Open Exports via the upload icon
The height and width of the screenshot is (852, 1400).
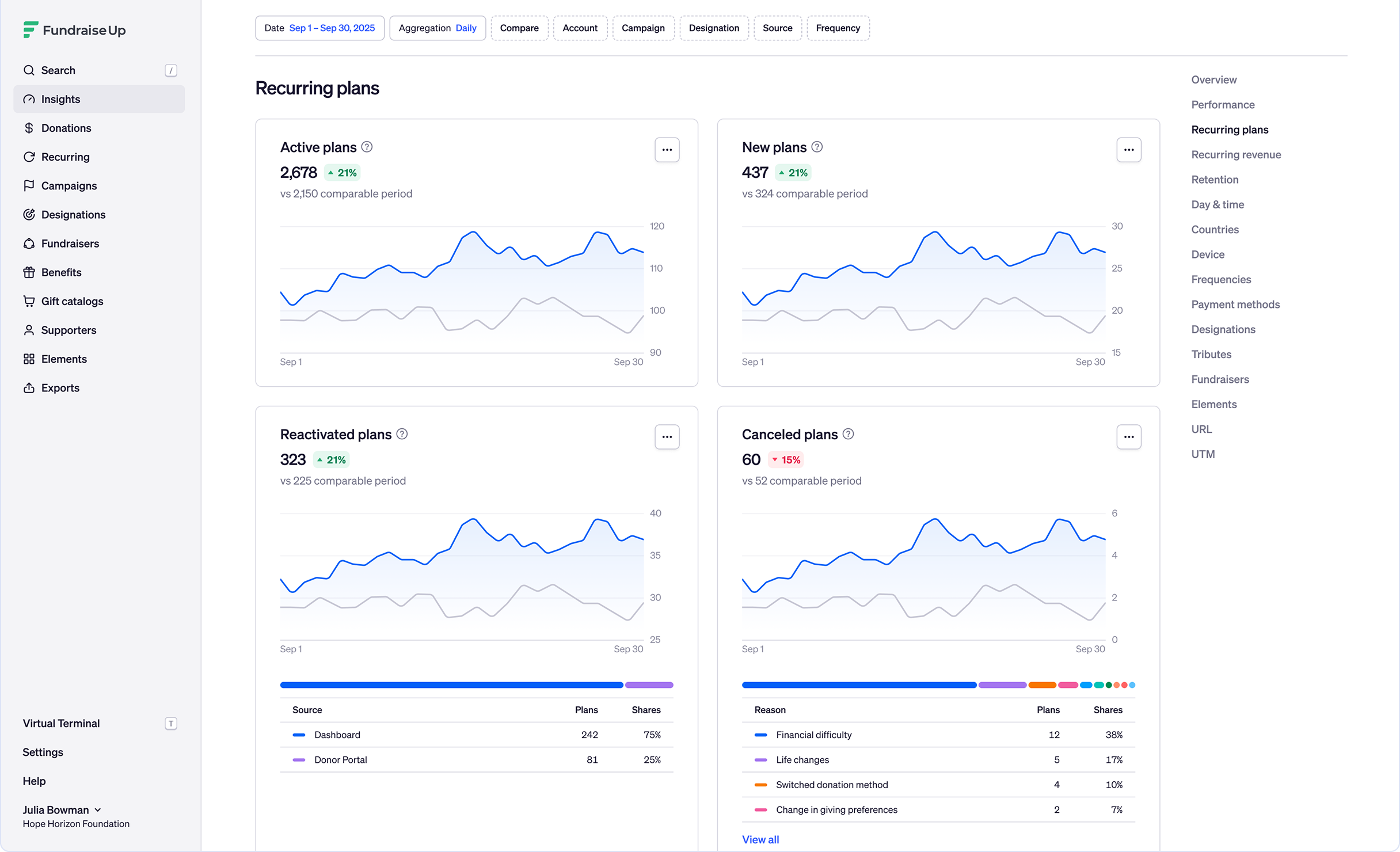coord(29,387)
